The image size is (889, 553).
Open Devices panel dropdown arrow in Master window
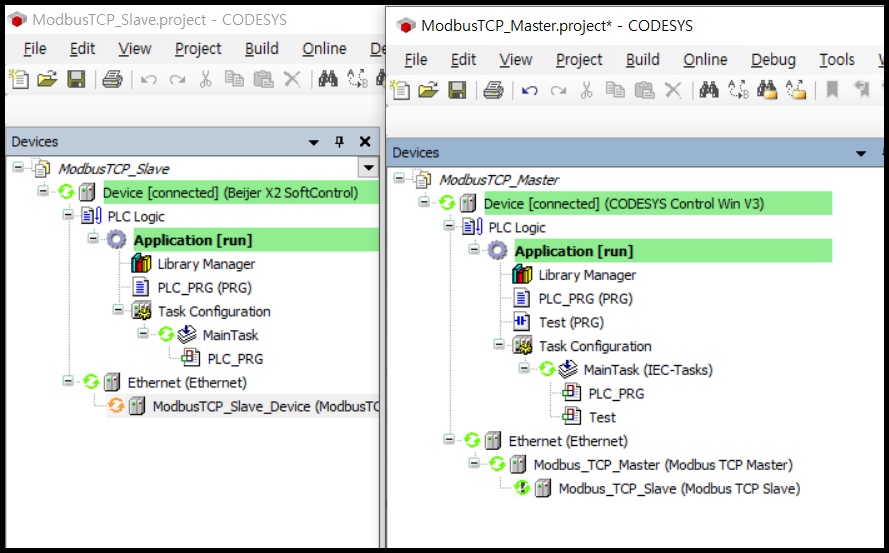(861, 154)
